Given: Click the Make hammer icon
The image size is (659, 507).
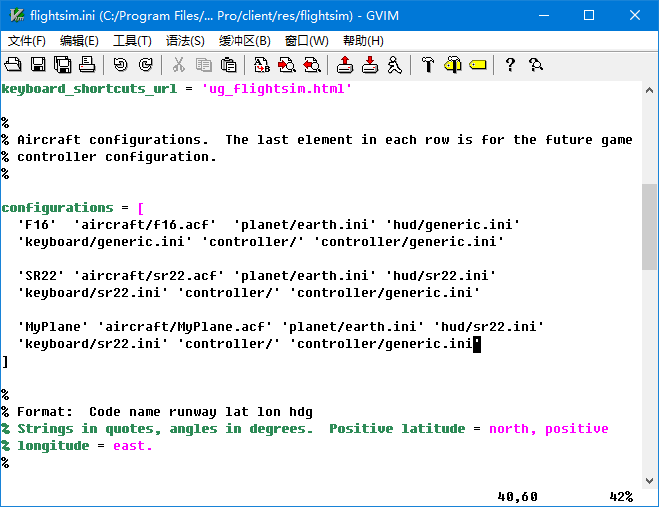Looking at the screenshot, I should [428, 65].
